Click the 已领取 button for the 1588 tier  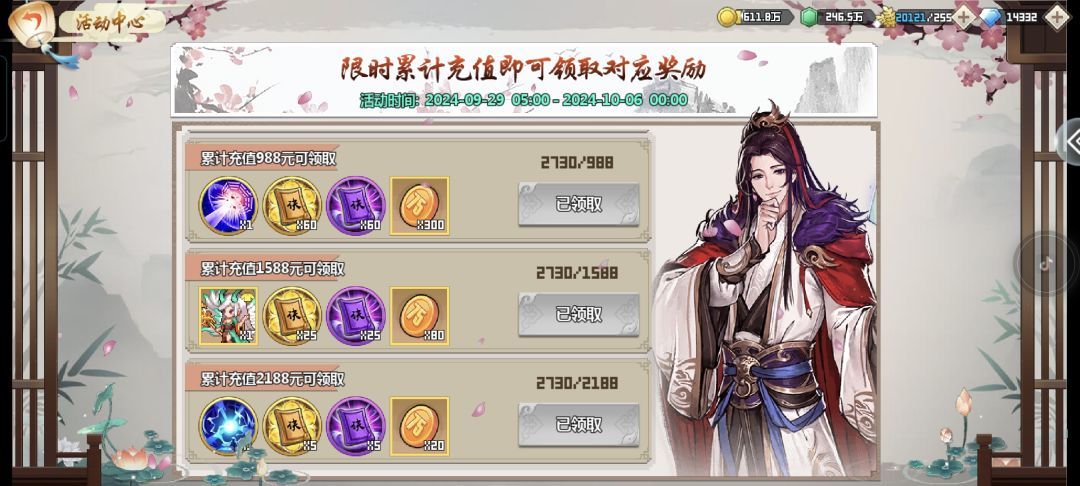click(x=579, y=315)
